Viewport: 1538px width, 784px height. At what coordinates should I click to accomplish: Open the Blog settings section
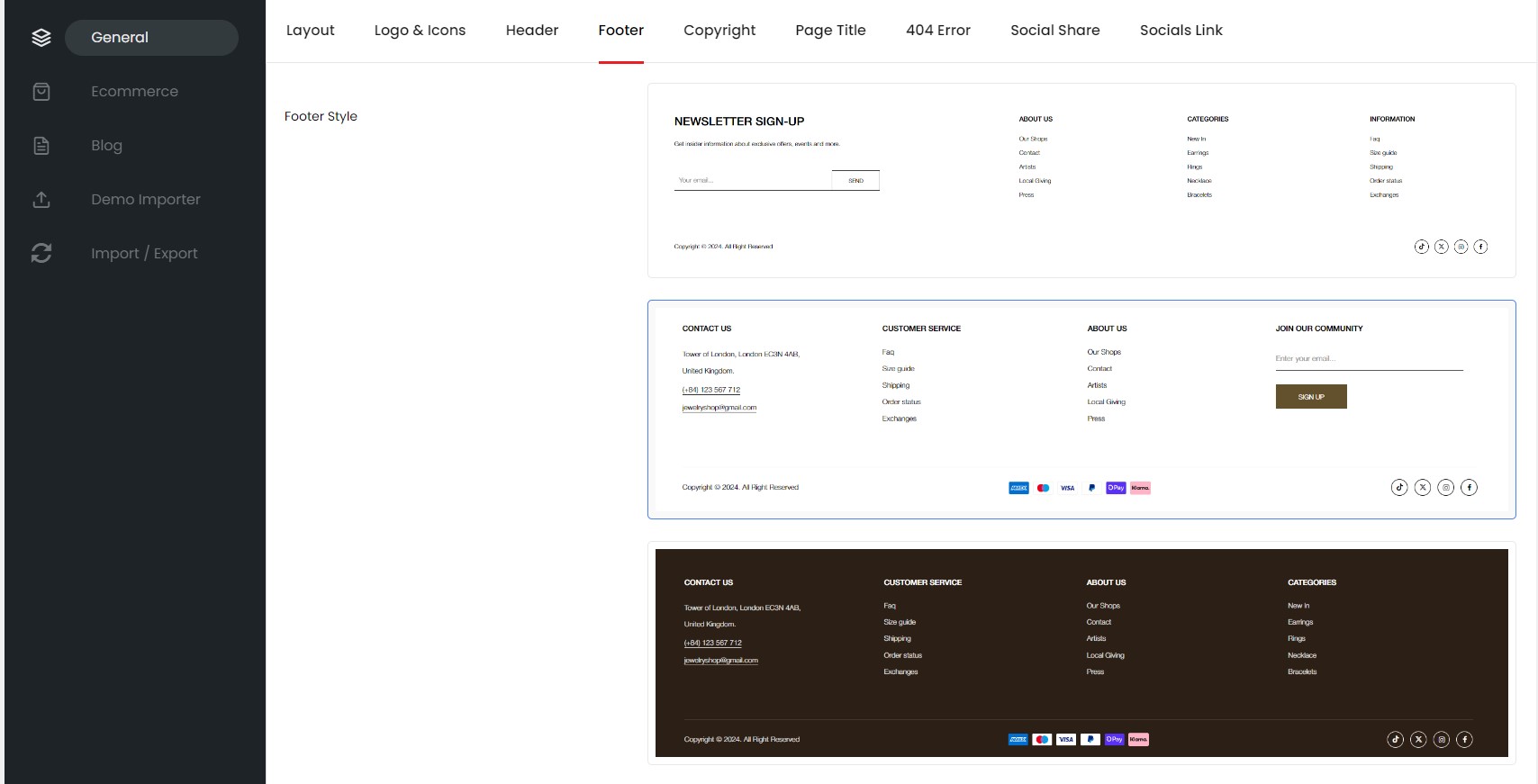[x=106, y=146]
